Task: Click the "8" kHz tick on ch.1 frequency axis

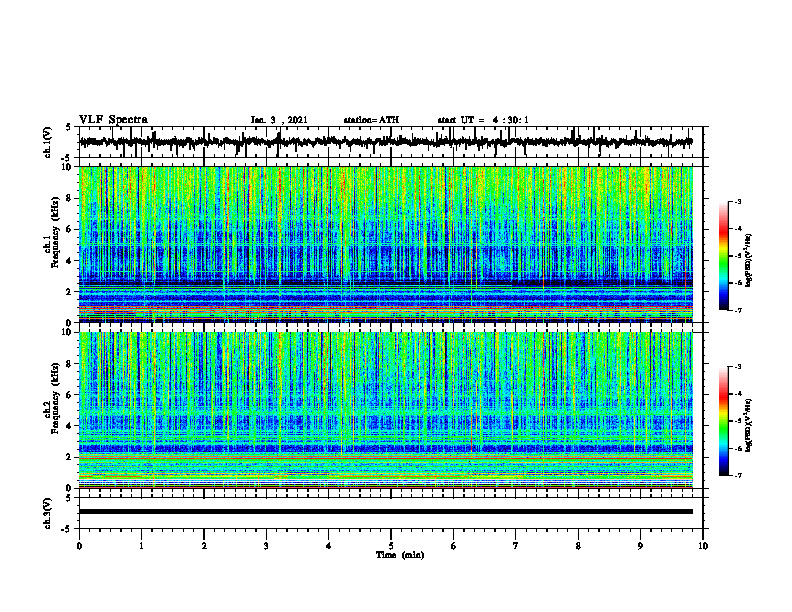Action: pyautogui.click(x=69, y=198)
